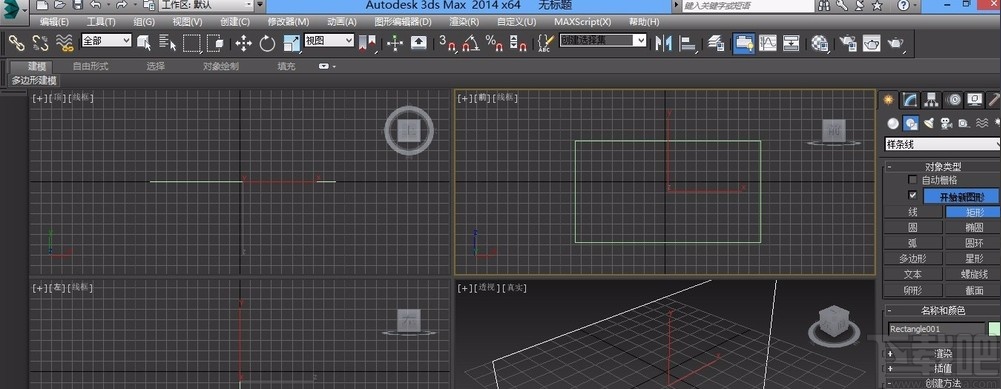
Task: Activate the Select Object tool
Action: tap(144, 43)
